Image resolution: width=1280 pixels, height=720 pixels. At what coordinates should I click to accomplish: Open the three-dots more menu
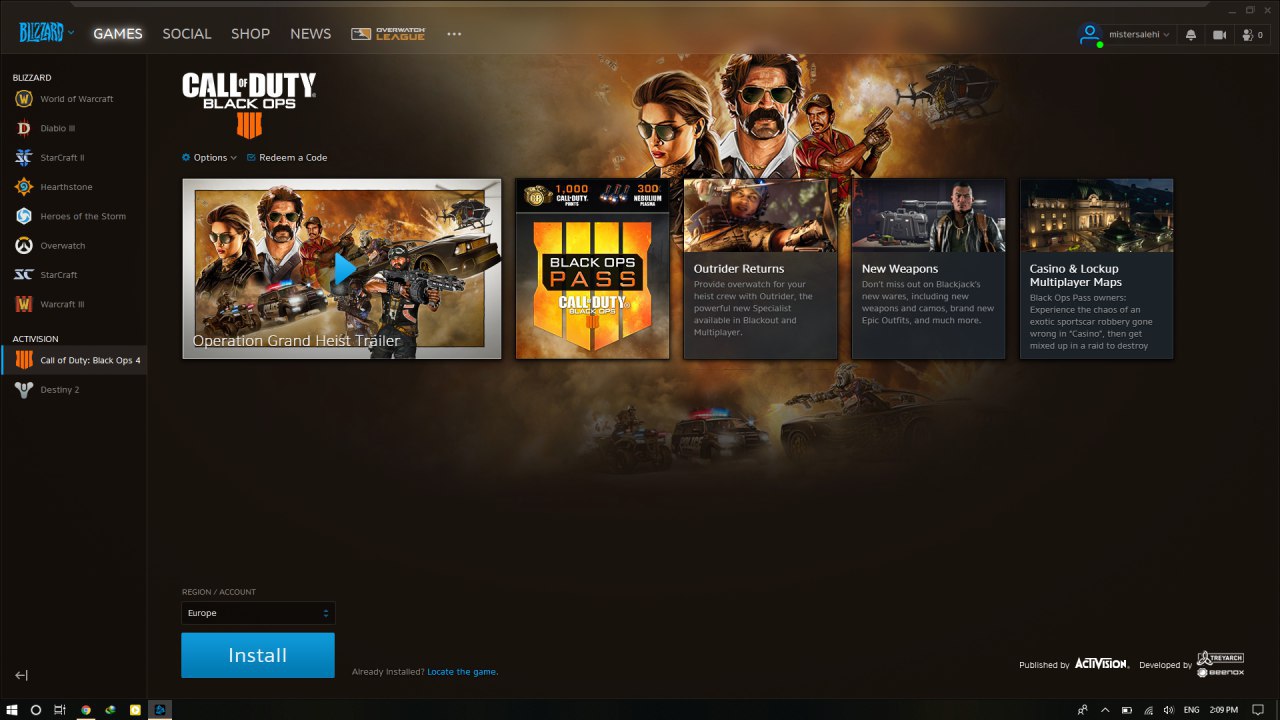click(454, 34)
